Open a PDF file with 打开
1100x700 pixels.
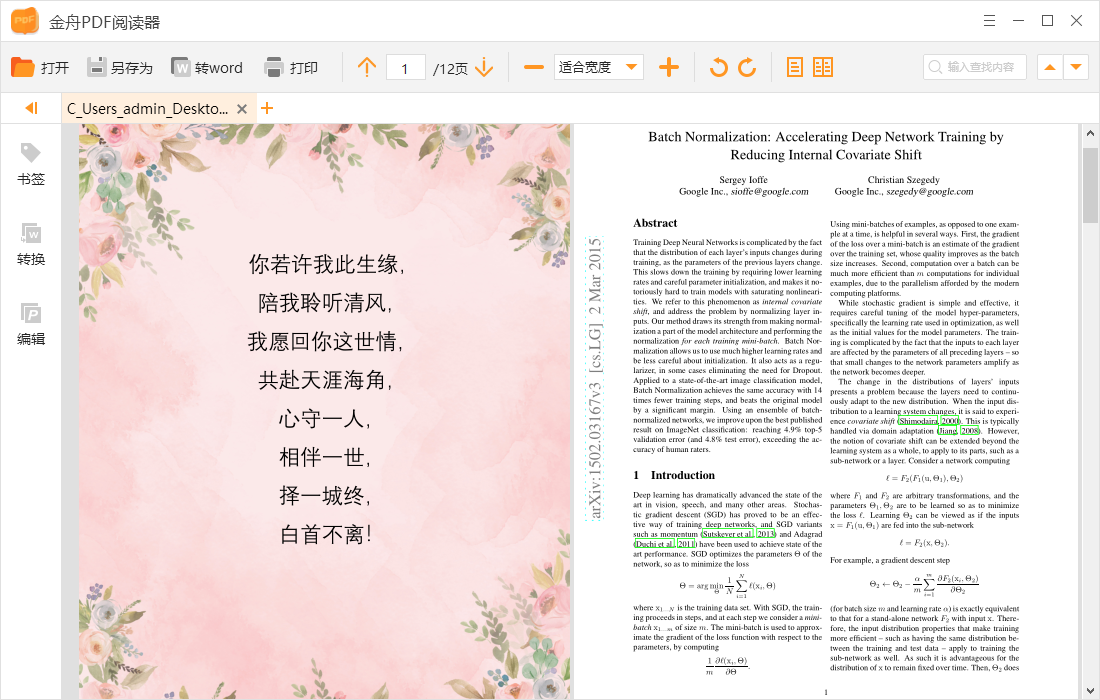point(40,67)
